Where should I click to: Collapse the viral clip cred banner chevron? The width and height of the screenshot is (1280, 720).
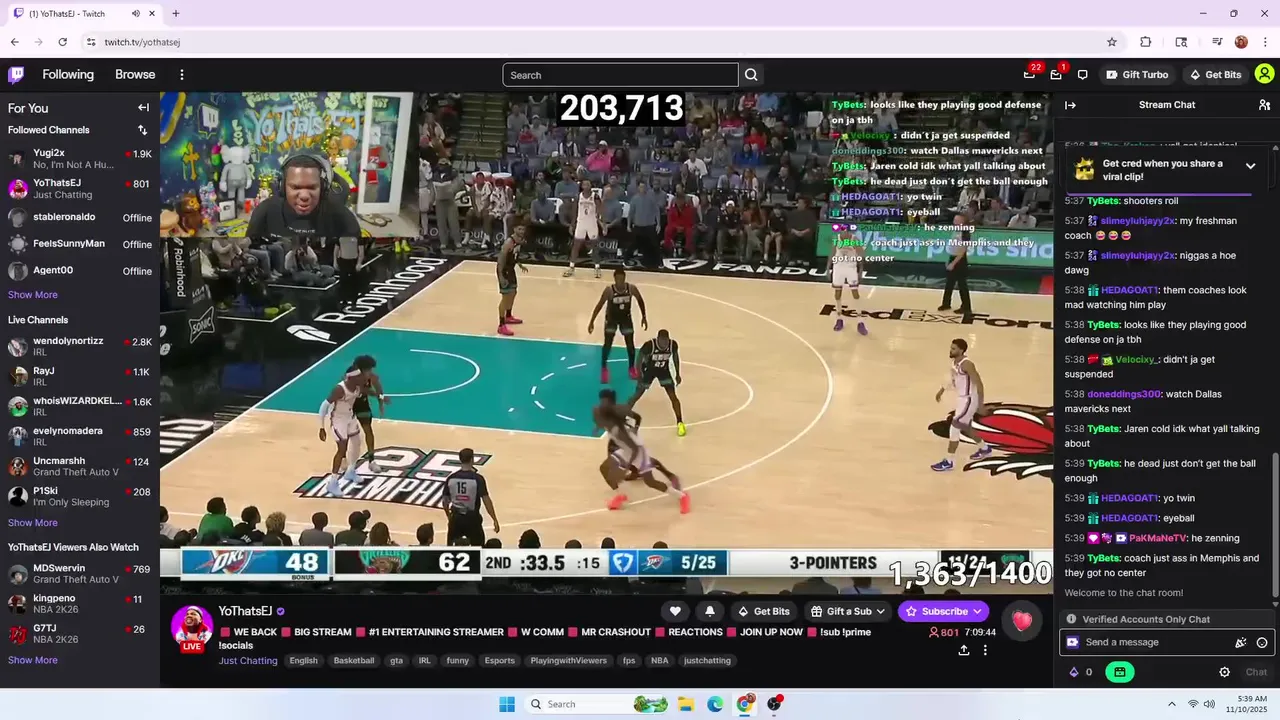[1250, 166]
